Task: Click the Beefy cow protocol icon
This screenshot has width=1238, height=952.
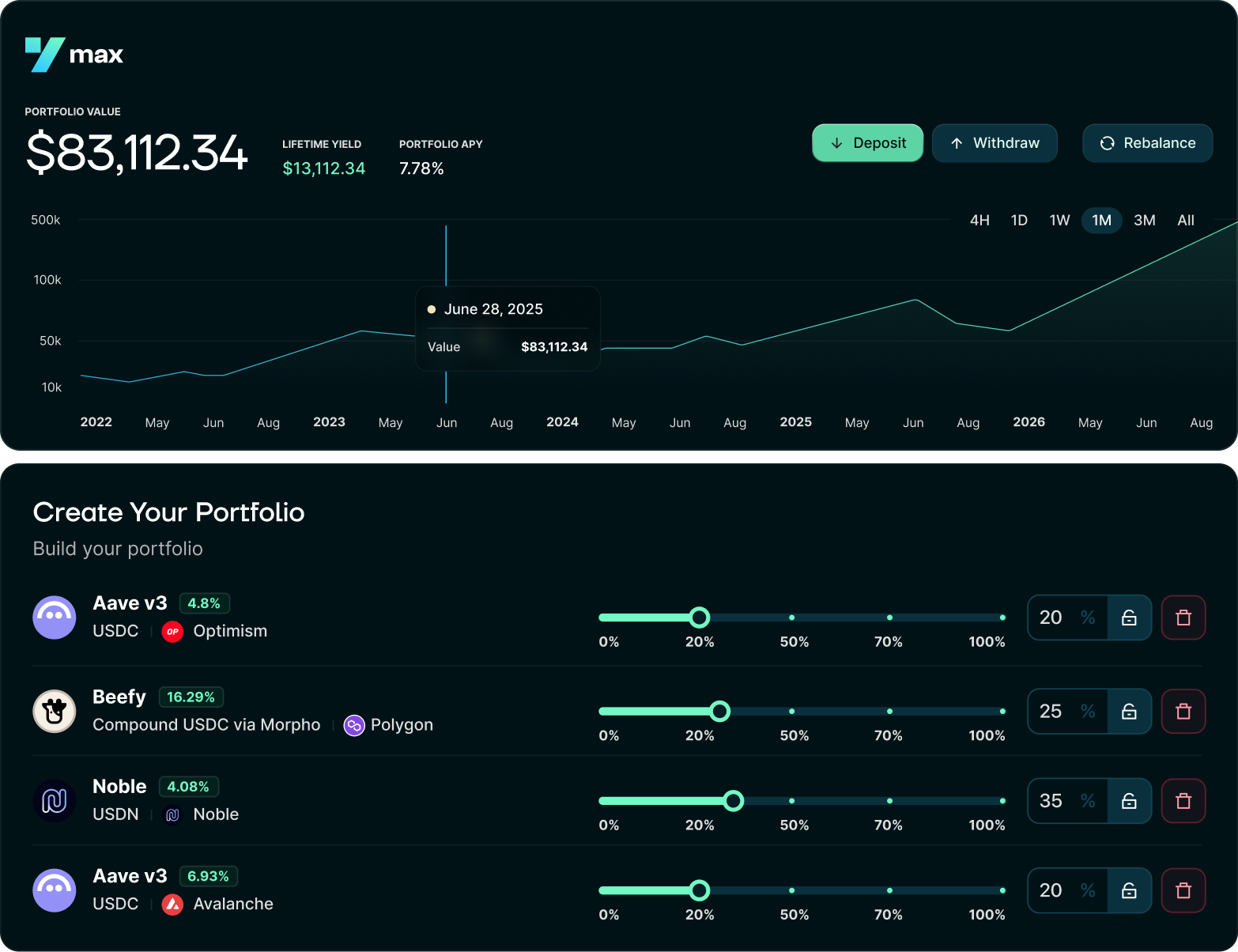Action: tap(55, 711)
